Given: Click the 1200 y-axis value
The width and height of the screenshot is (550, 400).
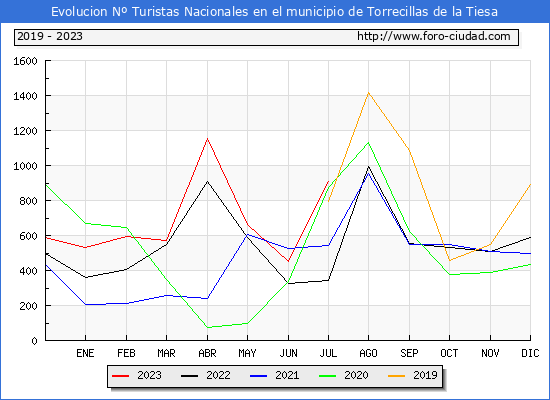Looking at the screenshot, I should [25, 131].
